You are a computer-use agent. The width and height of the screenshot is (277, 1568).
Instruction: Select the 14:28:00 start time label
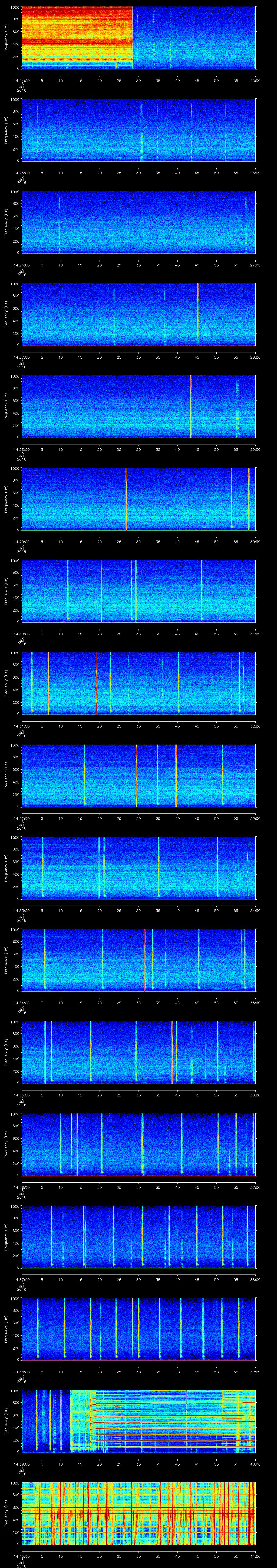(x=22, y=449)
